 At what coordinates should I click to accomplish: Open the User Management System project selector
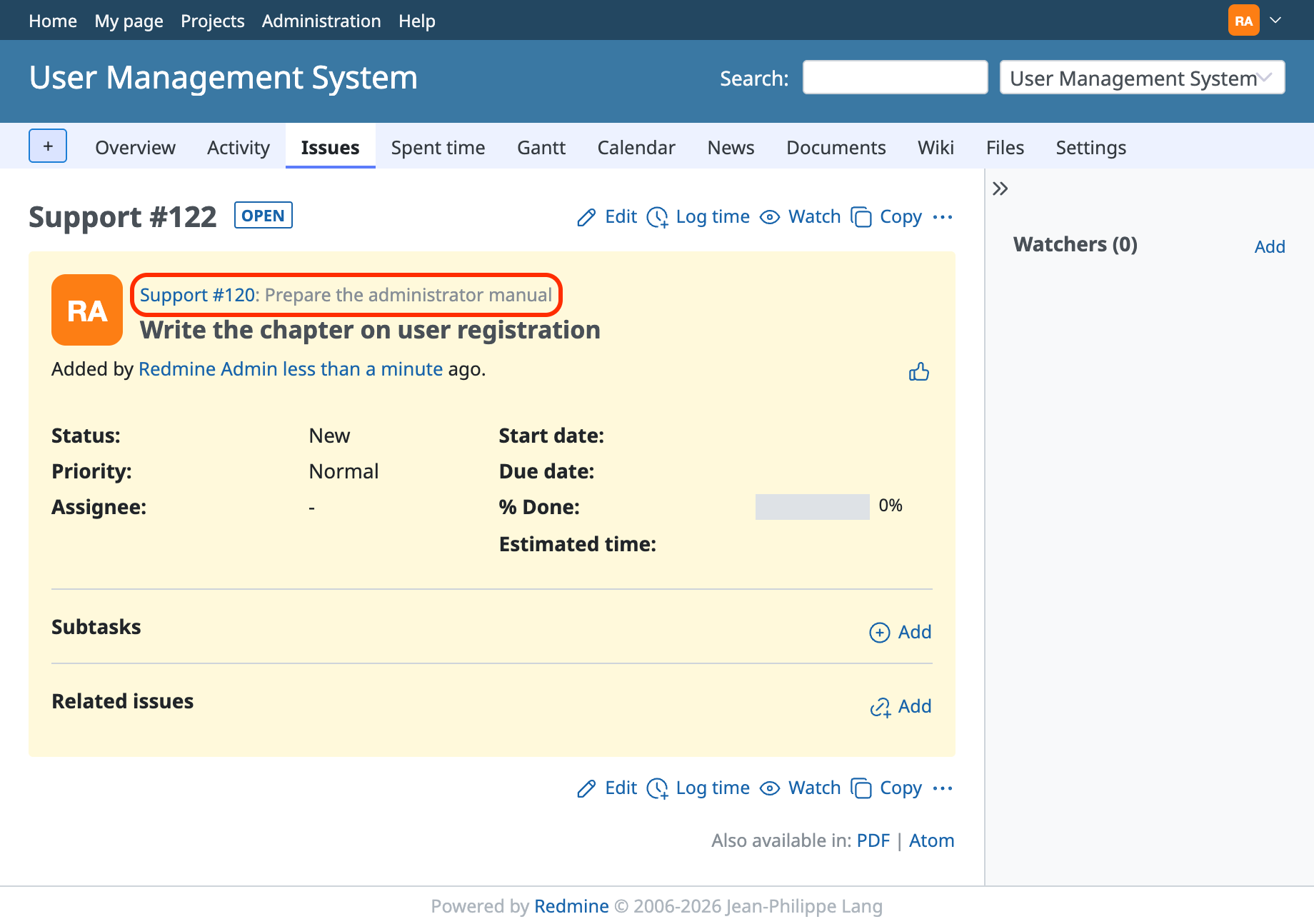[x=1143, y=77]
